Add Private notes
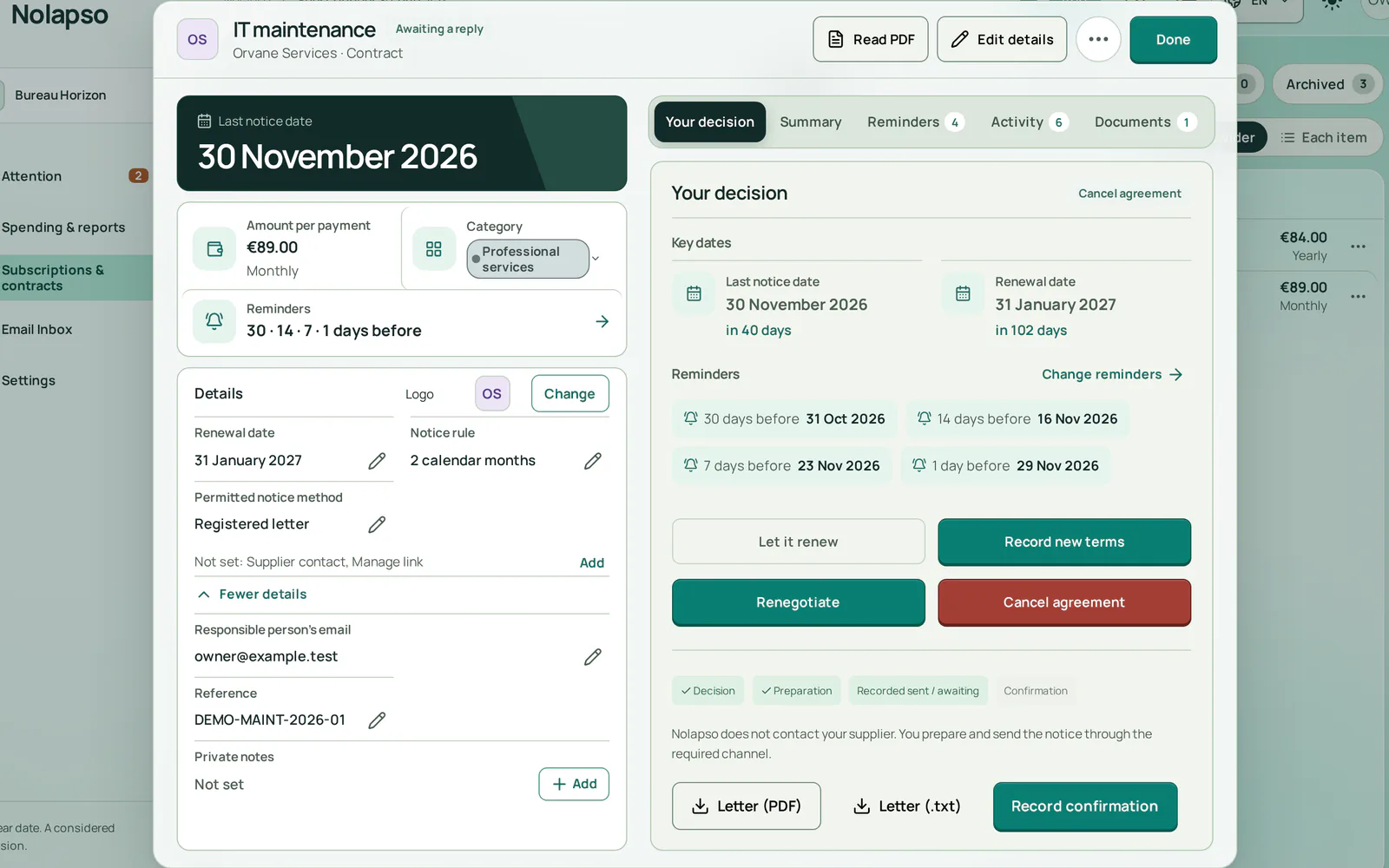Screen dimensions: 1389x868 click(574, 784)
